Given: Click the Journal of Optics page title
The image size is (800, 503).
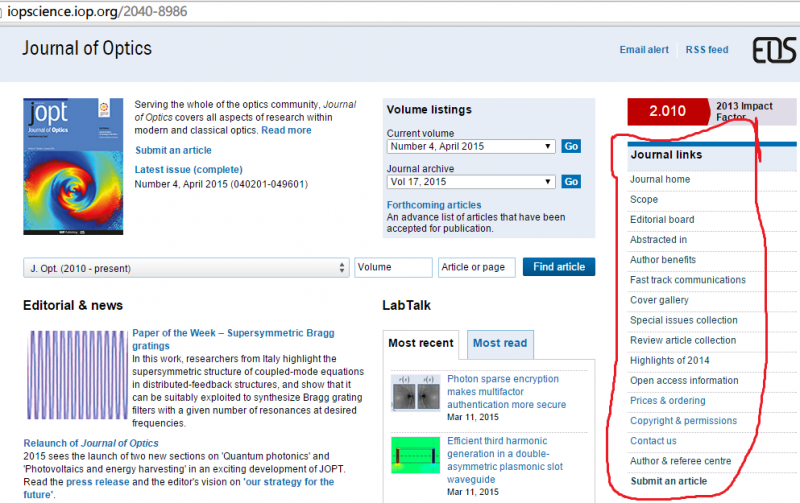Looking at the screenshot, I should pos(87,48).
